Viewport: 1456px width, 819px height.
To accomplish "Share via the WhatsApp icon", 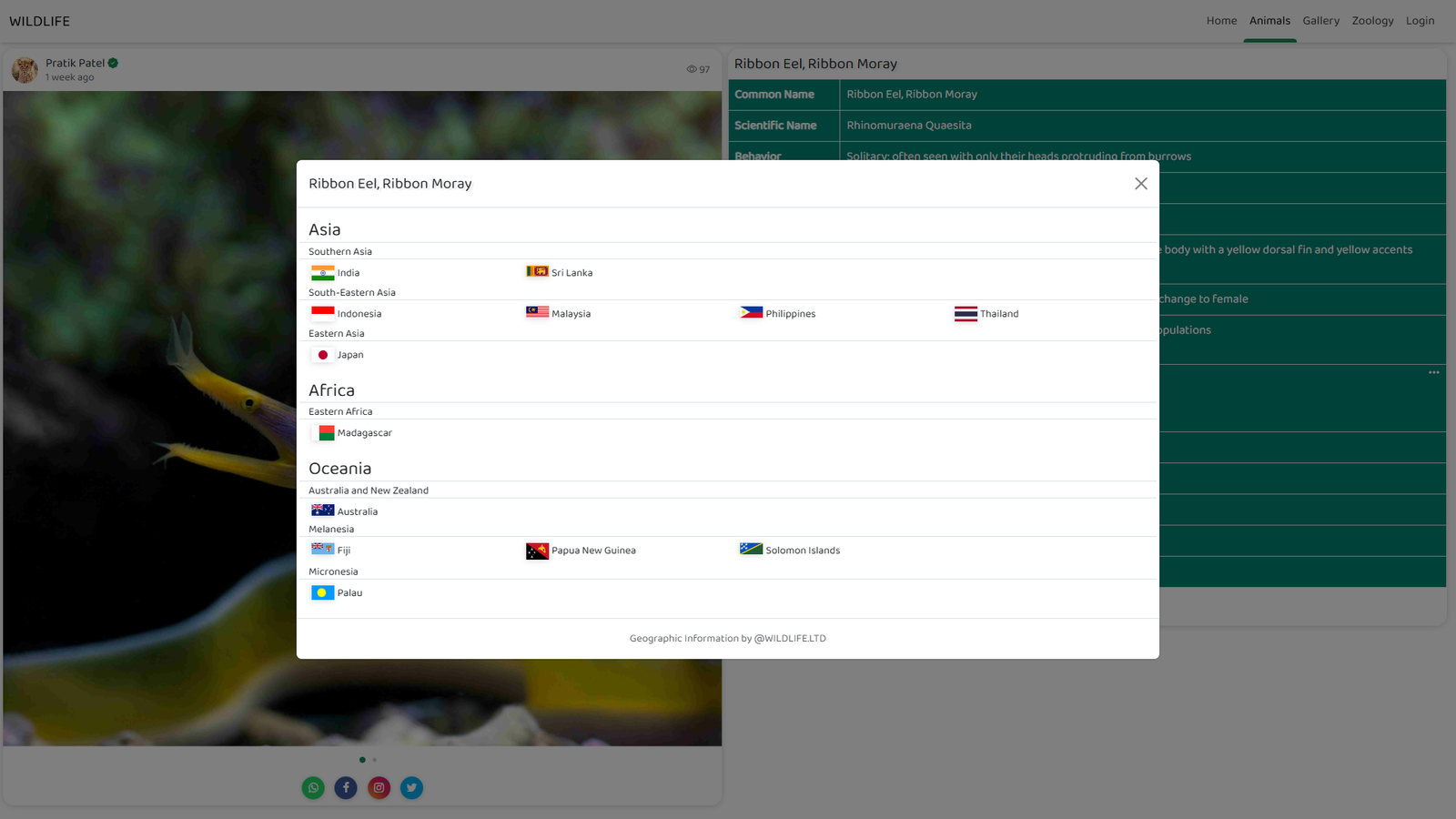I will [313, 788].
